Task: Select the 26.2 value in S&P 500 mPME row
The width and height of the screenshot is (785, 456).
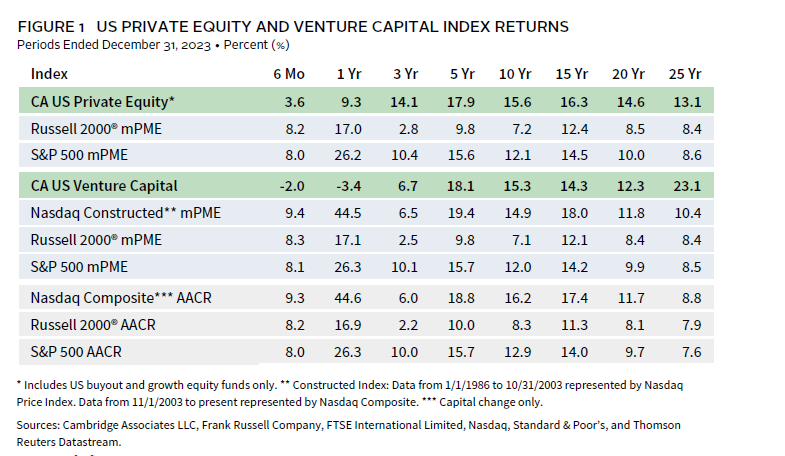Action: (x=349, y=156)
